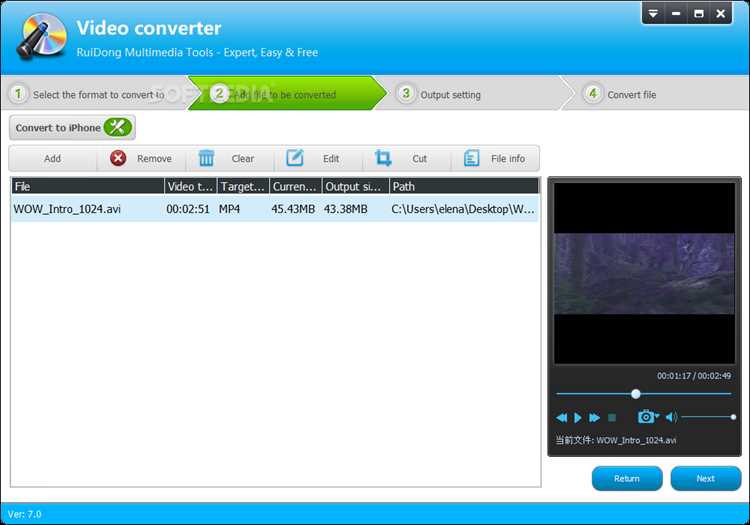The image size is (750, 525).
Task: Click the Remove red X icon
Action: coord(118,158)
